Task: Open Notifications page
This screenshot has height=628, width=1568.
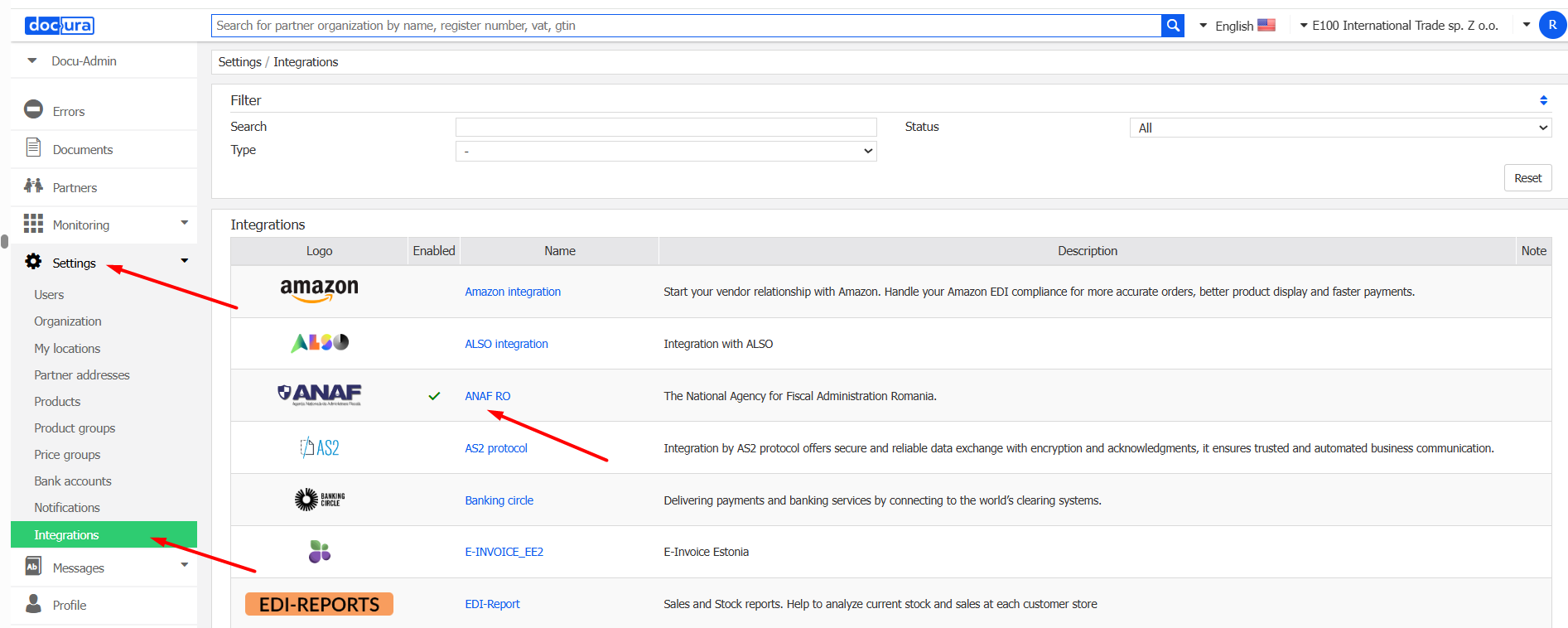Action: tap(67, 508)
